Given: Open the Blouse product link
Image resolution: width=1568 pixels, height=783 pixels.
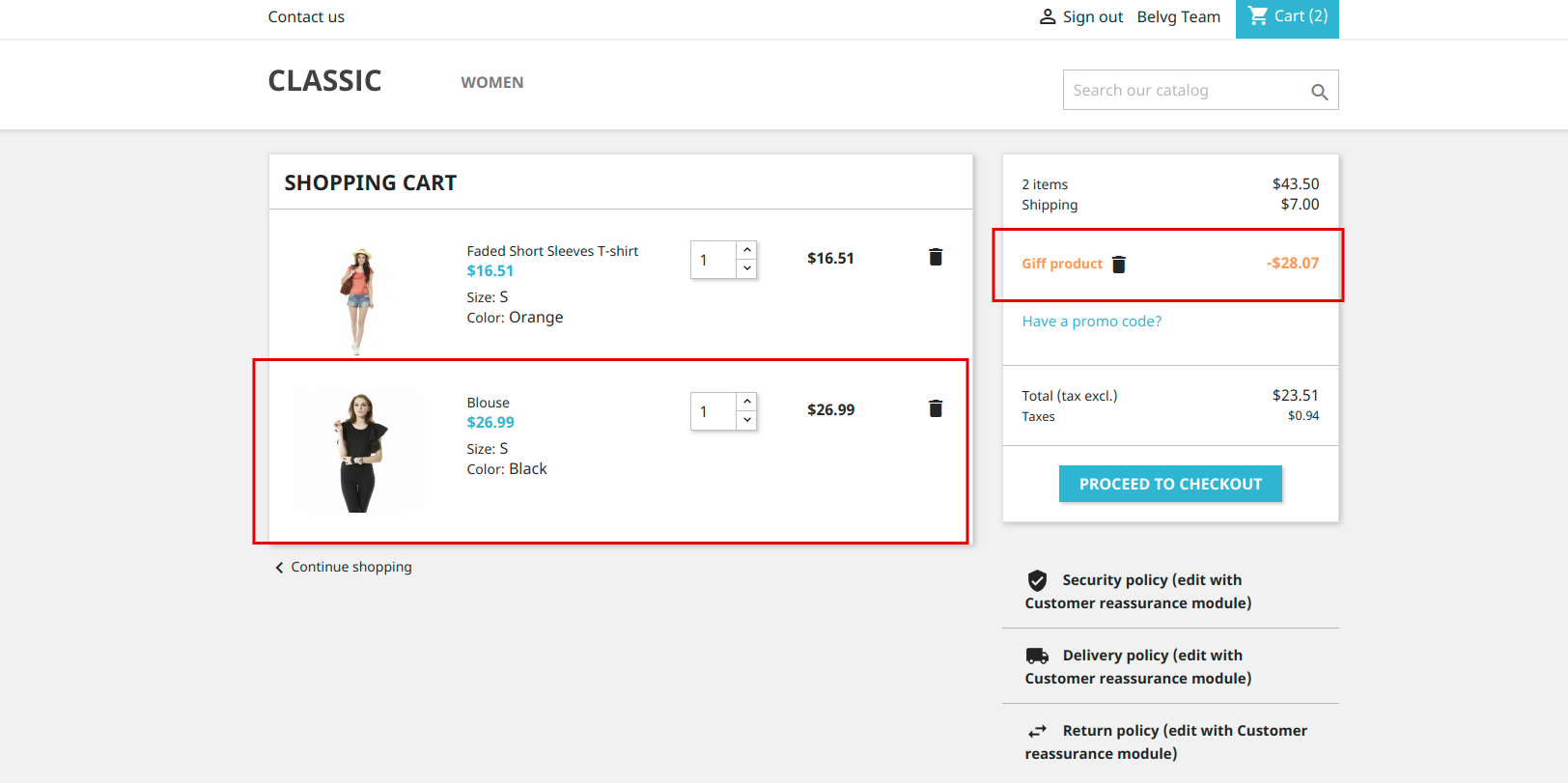Looking at the screenshot, I should click(489, 403).
